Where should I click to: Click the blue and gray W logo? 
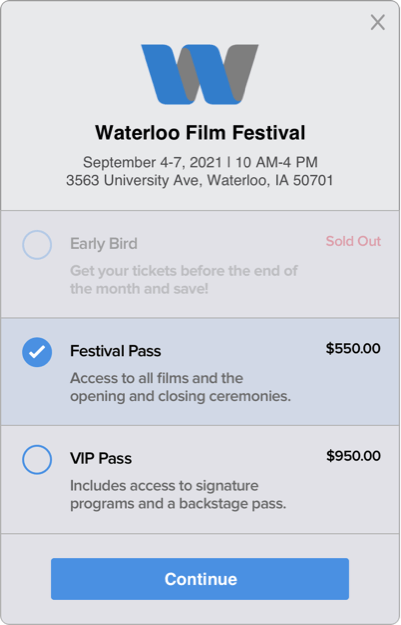(x=200, y=75)
